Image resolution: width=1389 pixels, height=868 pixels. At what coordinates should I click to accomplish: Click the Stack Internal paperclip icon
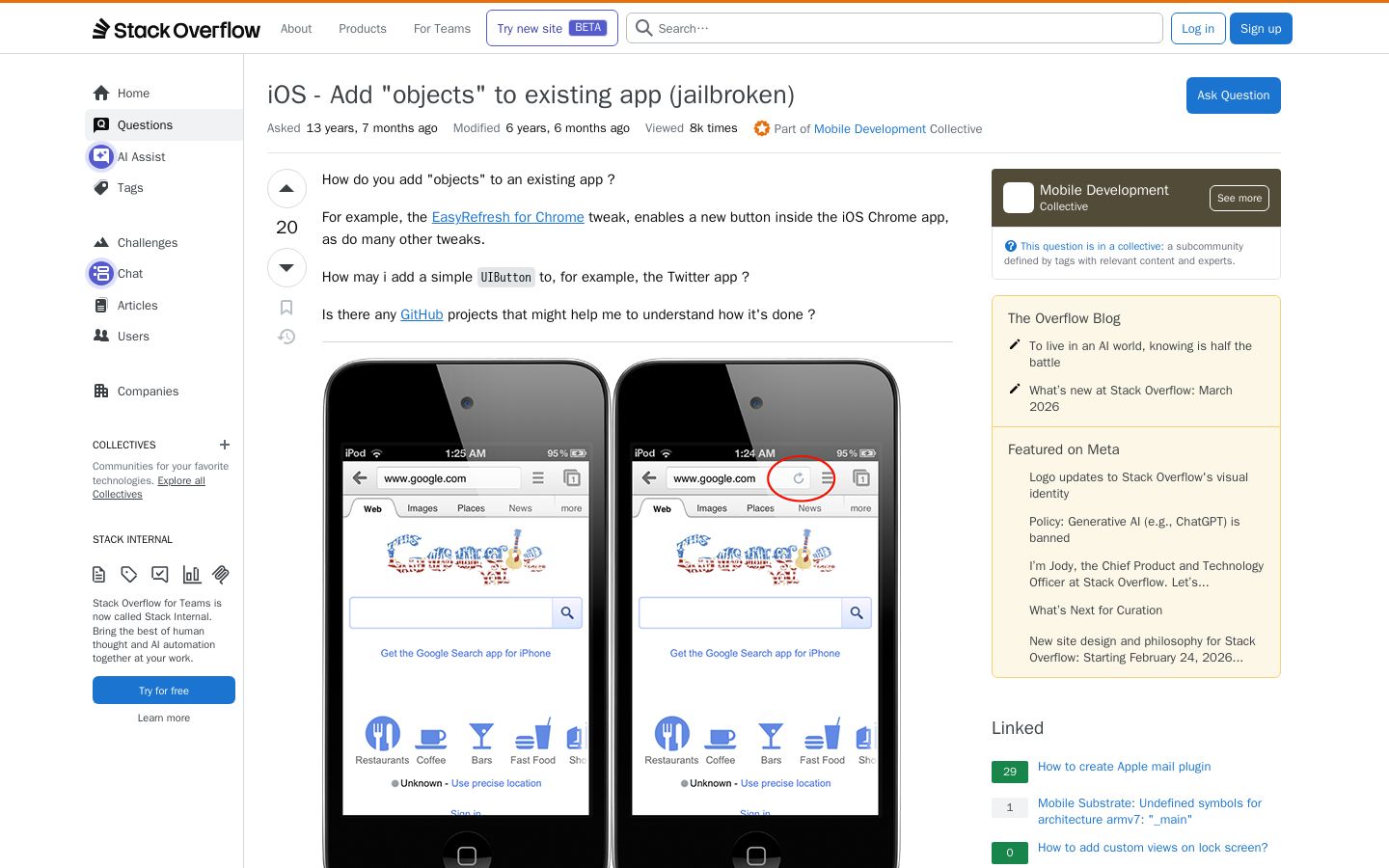(221, 575)
